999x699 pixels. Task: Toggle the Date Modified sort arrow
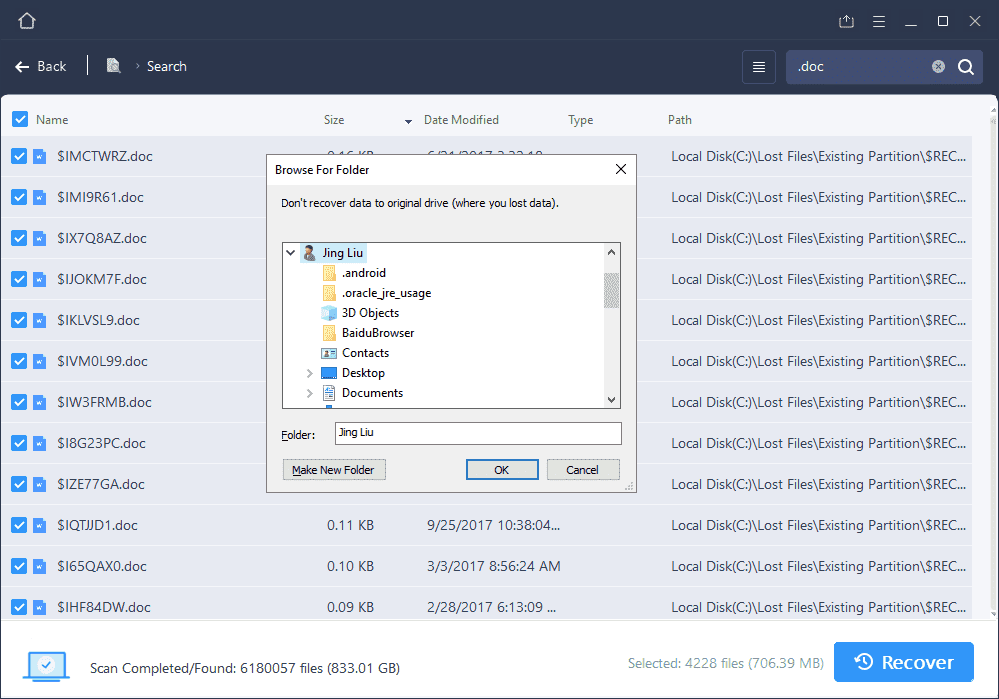pos(406,119)
